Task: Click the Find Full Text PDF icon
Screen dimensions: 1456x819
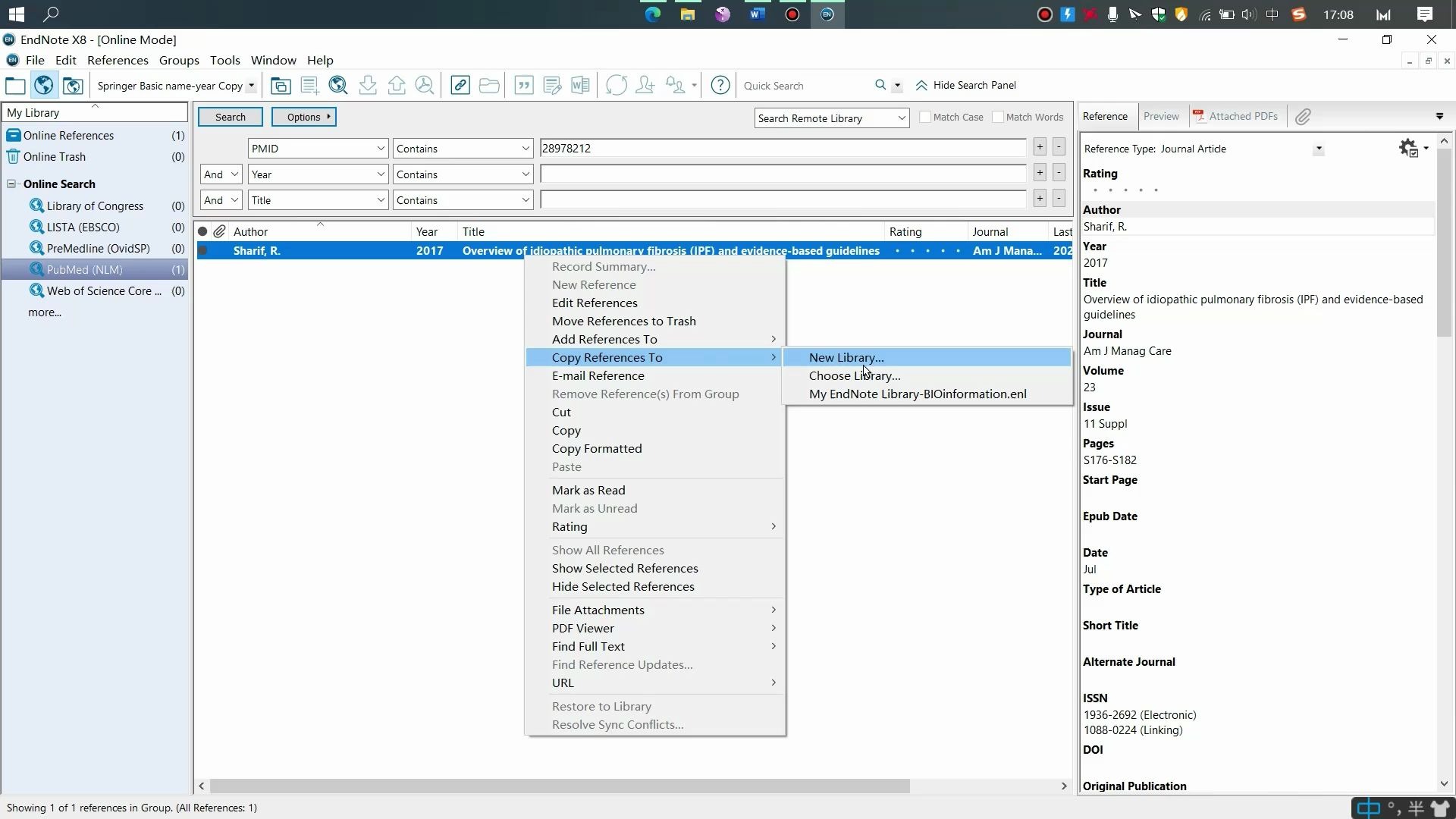Action: pyautogui.click(x=425, y=86)
